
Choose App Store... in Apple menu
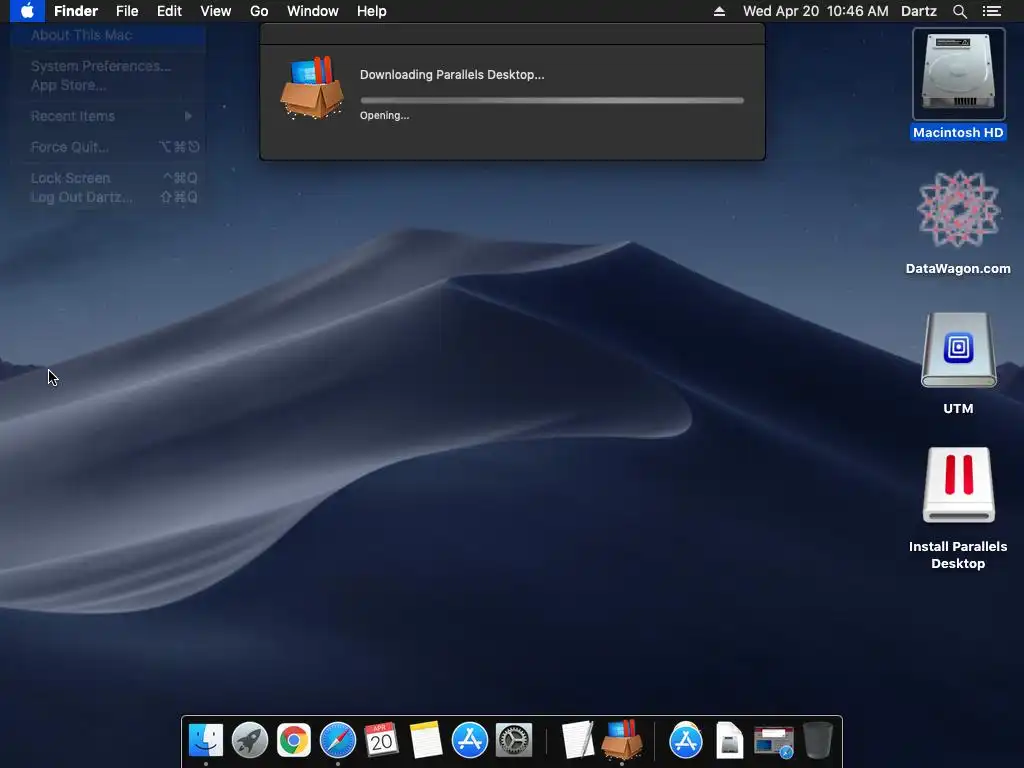(108, 85)
